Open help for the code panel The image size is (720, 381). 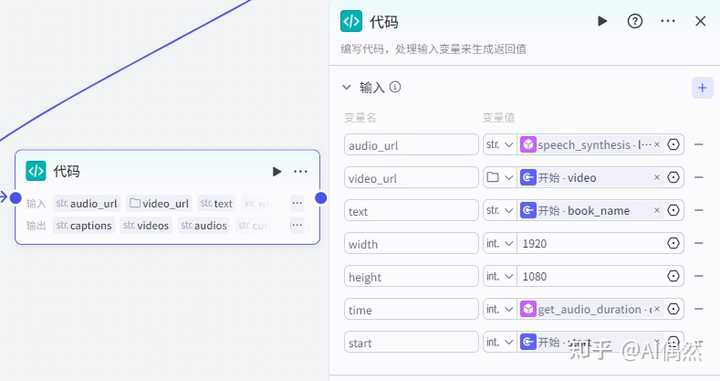[x=635, y=21]
